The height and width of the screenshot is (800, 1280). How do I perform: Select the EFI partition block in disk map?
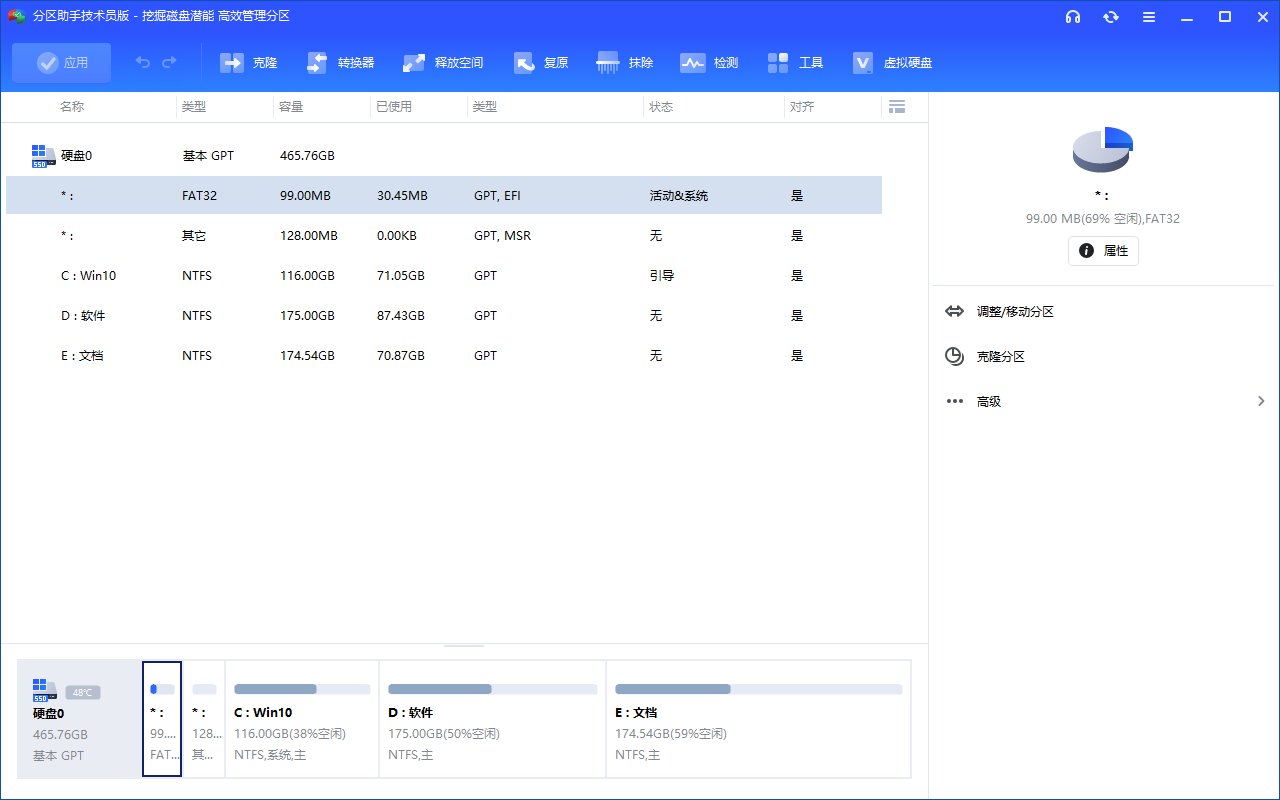point(162,718)
